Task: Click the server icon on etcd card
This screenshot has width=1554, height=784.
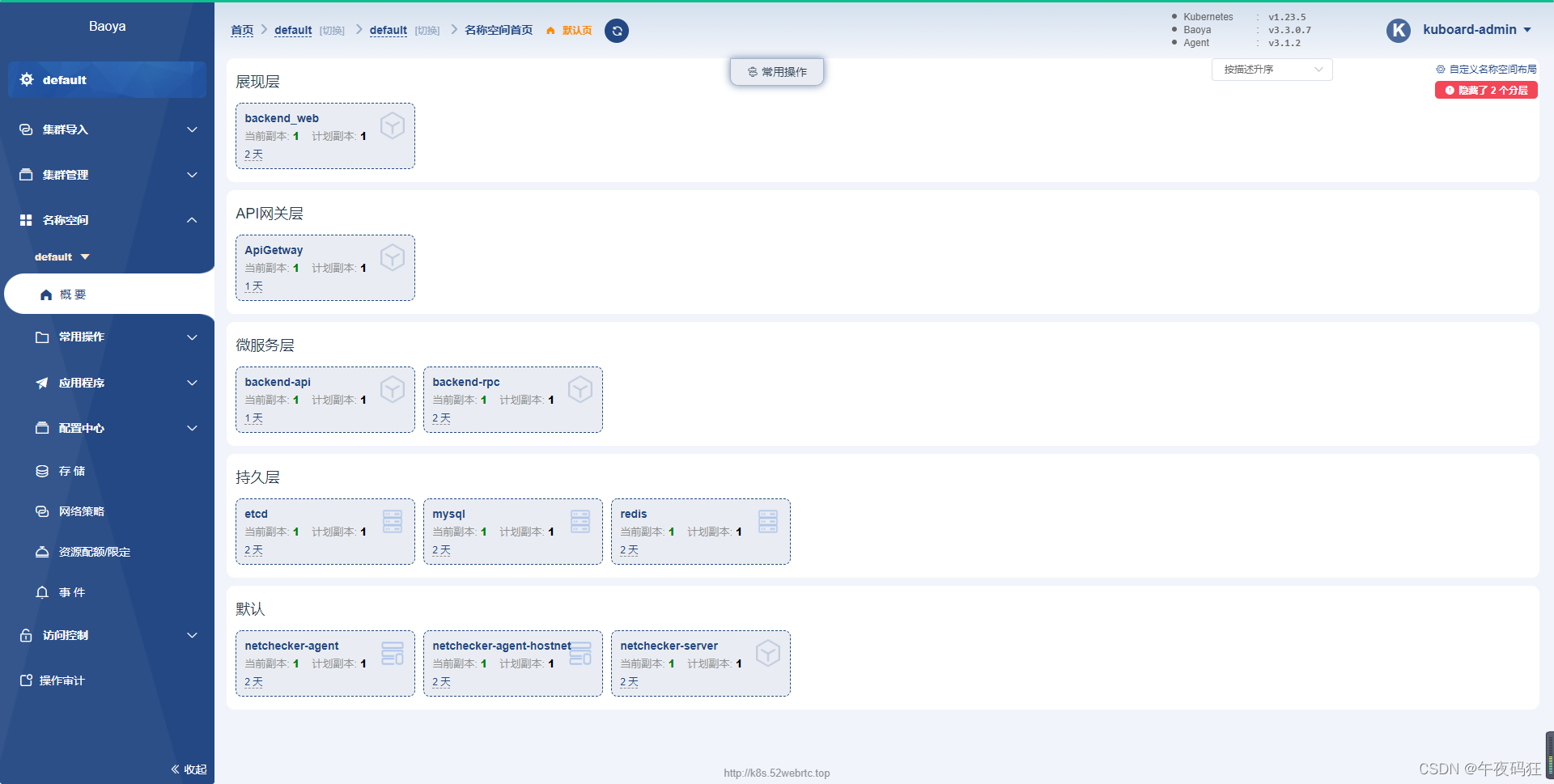Action: coord(393,522)
